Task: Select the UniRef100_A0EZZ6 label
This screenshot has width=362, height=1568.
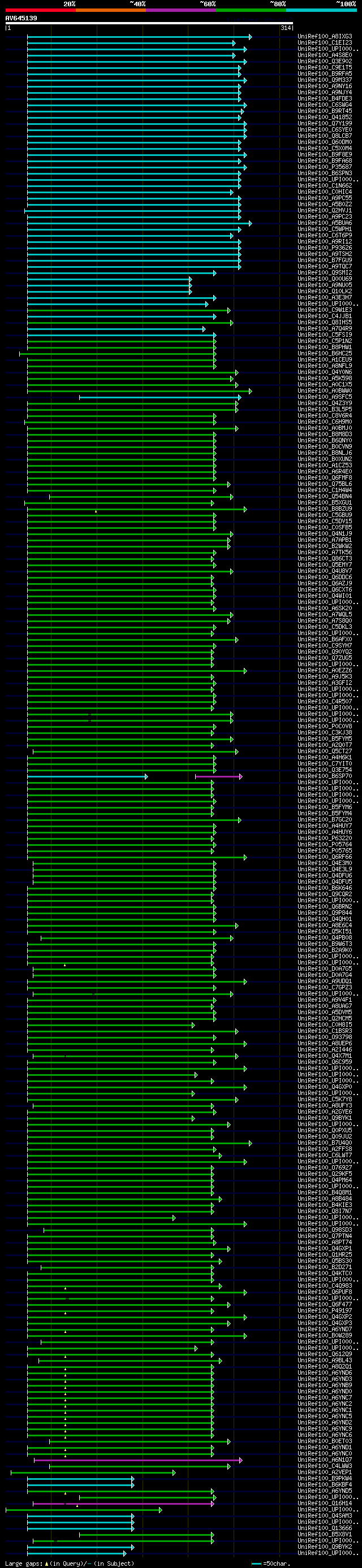Action: [x=325, y=670]
